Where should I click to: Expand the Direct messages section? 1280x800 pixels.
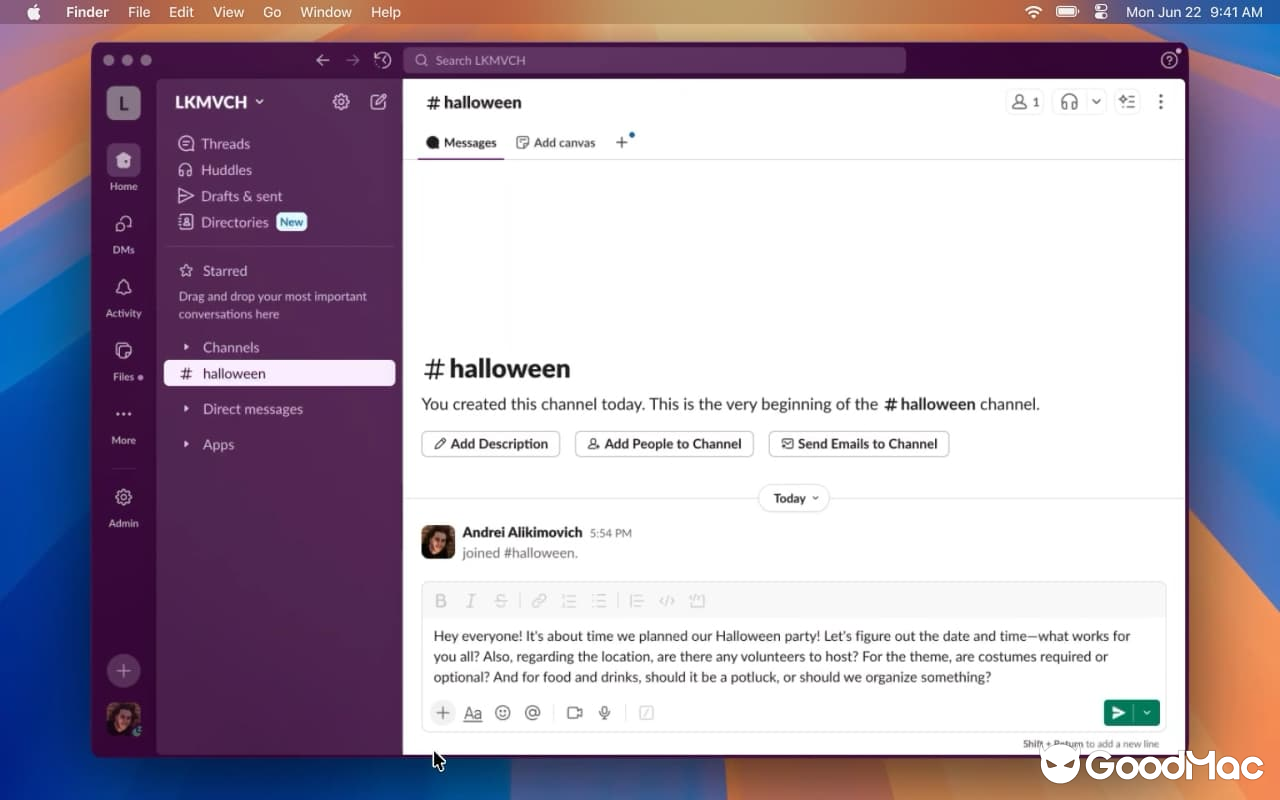(x=186, y=409)
